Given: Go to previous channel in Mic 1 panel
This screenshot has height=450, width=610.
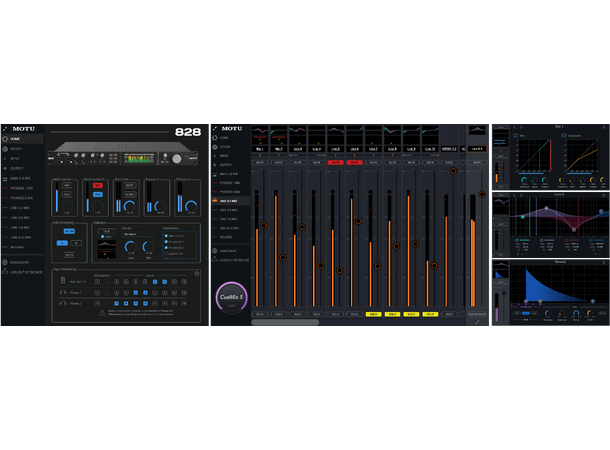Looking at the screenshot, I should point(514,127).
